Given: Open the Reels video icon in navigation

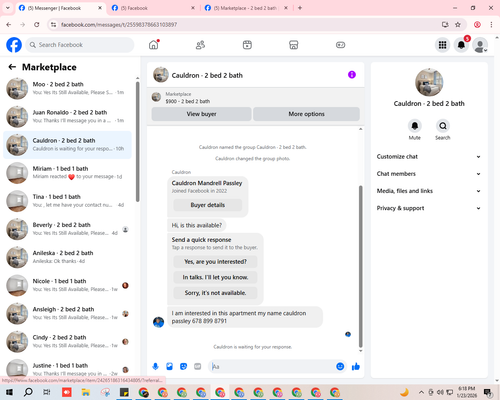Looking at the screenshot, I should point(247,45).
